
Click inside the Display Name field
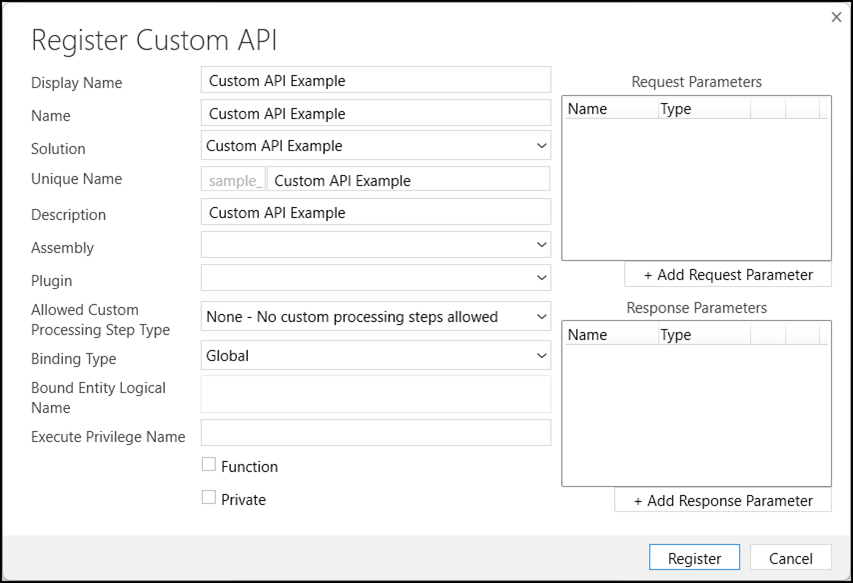(x=375, y=80)
